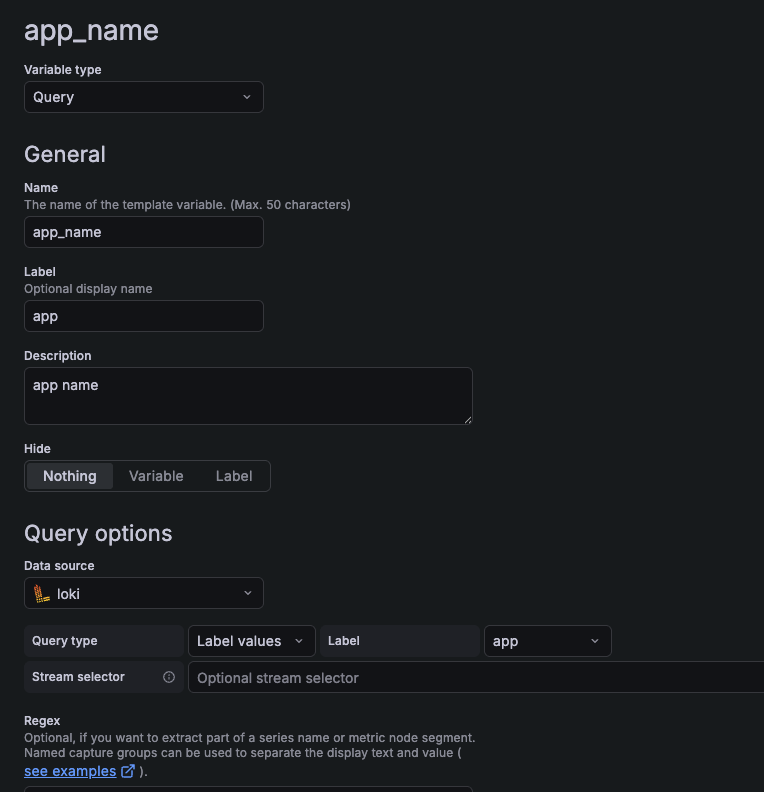The width and height of the screenshot is (764, 792).
Task: Click the Stream selector info icon
Action: [169, 677]
